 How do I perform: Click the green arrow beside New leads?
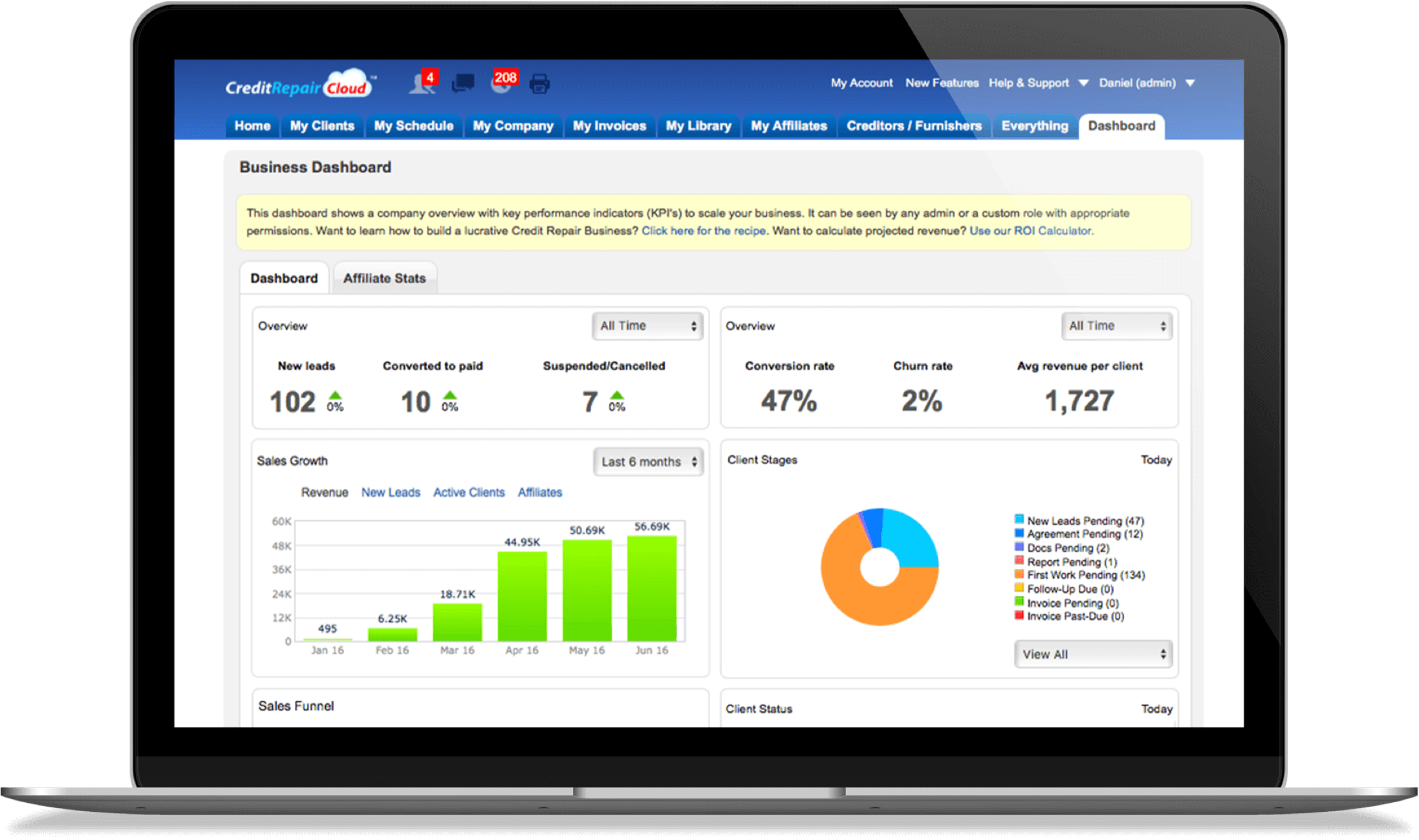(335, 395)
